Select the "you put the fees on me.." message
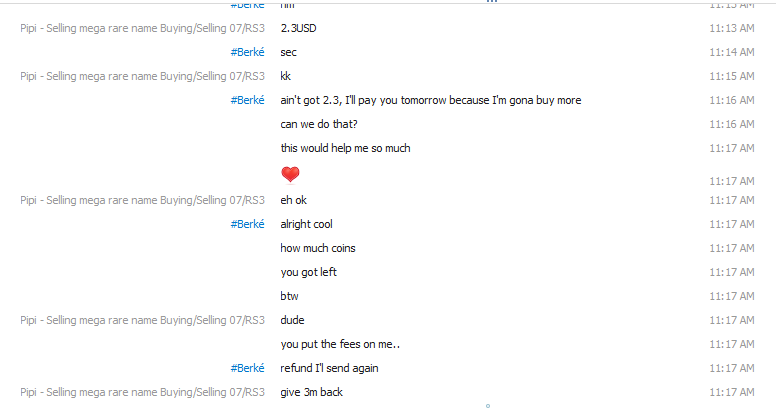The image size is (776, 410). pyautogui.click(x=340, y=344)
